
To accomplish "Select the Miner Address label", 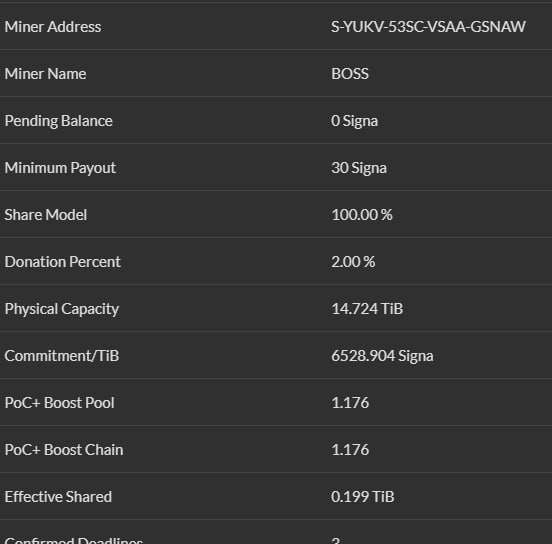I will click(53, 27).
